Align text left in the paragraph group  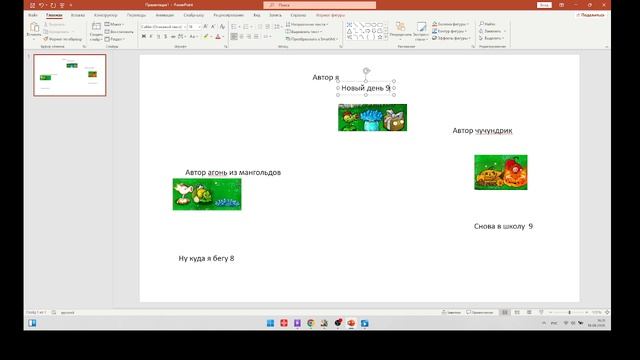click(234, 37)
